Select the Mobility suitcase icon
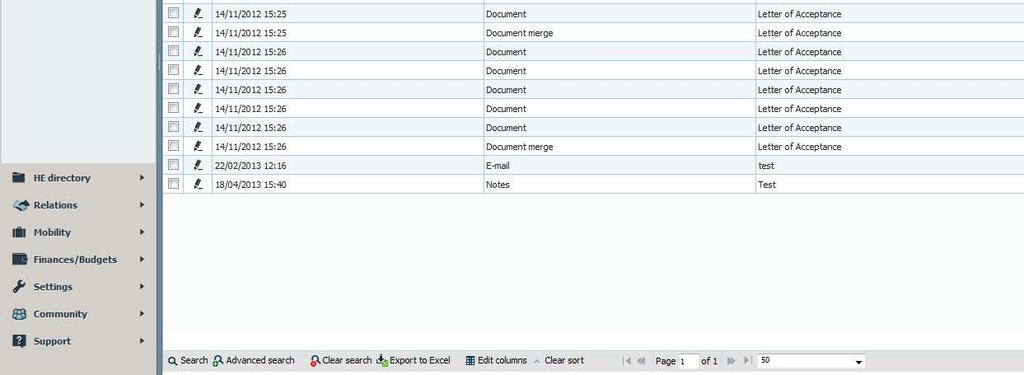 (x=20, y=233)
